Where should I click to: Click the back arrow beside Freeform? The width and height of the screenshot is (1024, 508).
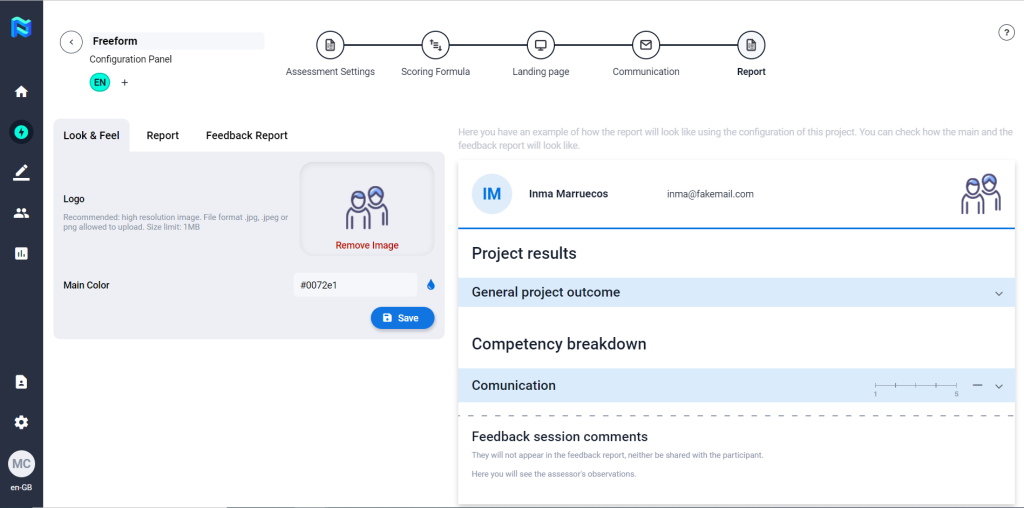click(71, 42)
